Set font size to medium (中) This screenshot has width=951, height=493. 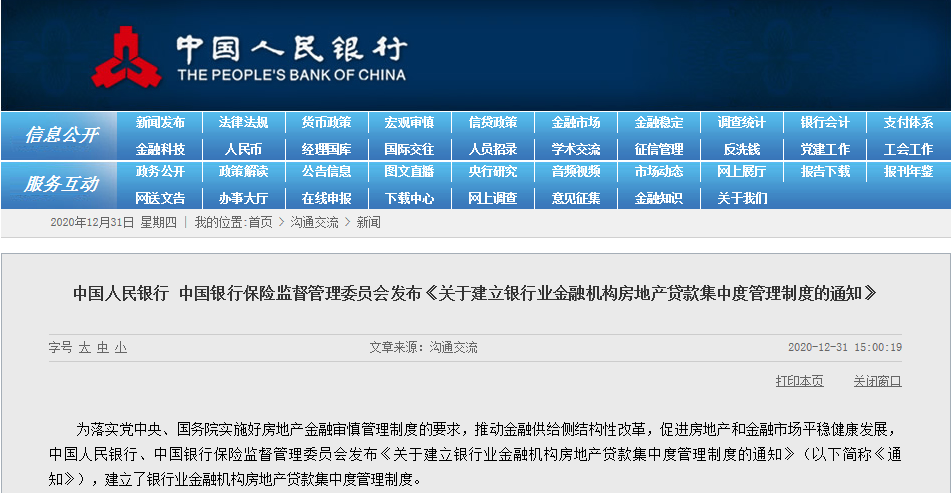[x=102, y=347]
